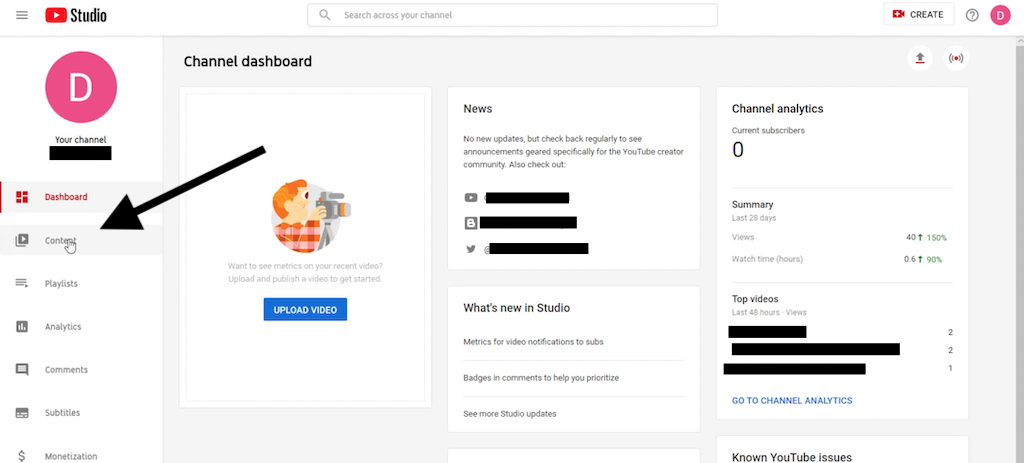The height and width of the screenshot is (463, 1024).
Task: Open the hamburger menu icon
Action: (22, 15)
